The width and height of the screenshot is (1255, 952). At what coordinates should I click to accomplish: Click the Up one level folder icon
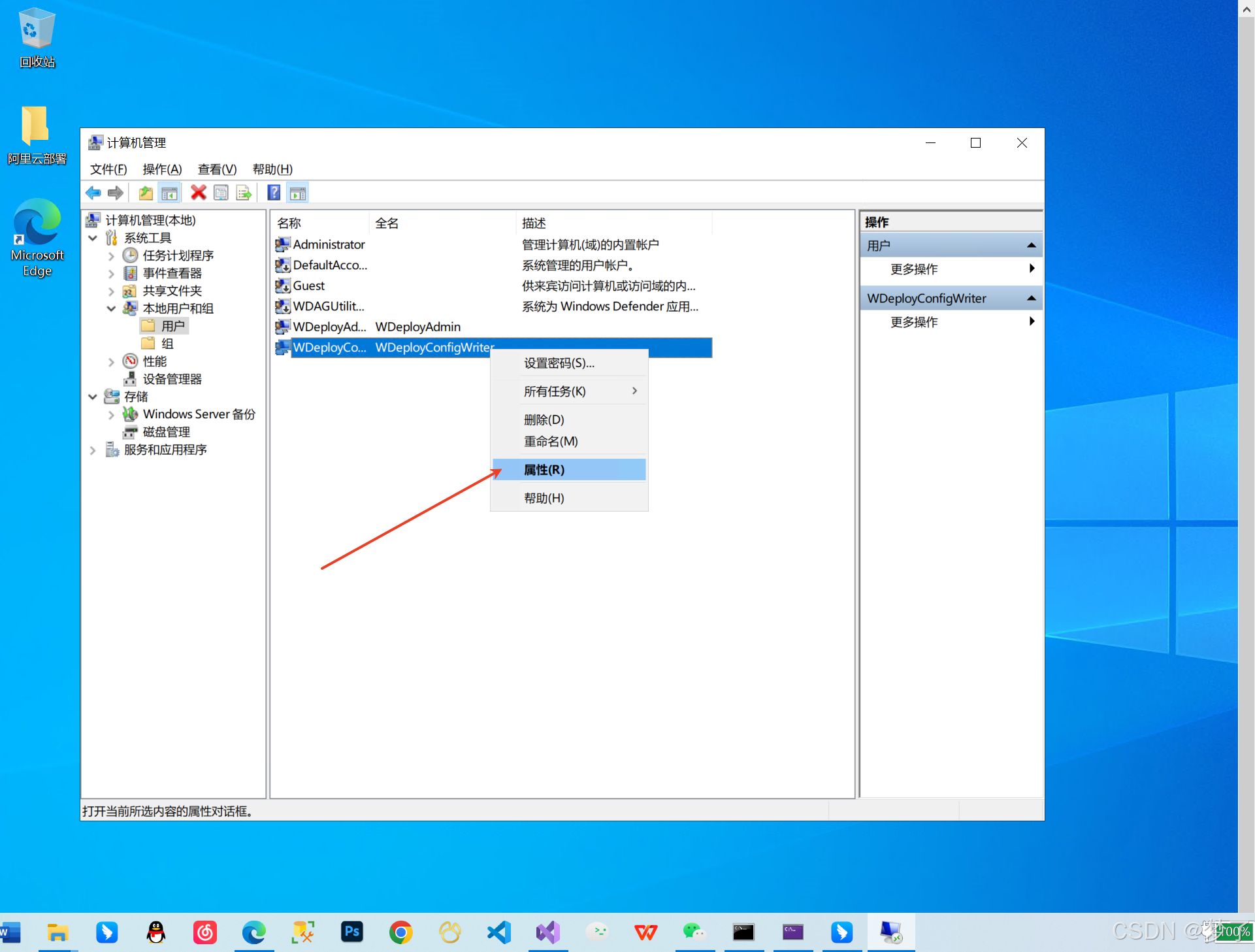click(146, 193)
